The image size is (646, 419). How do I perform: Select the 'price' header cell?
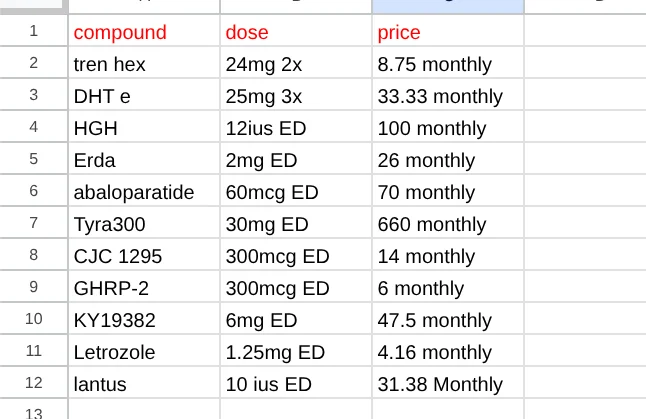pyautogui.click(x=448, y=30)
